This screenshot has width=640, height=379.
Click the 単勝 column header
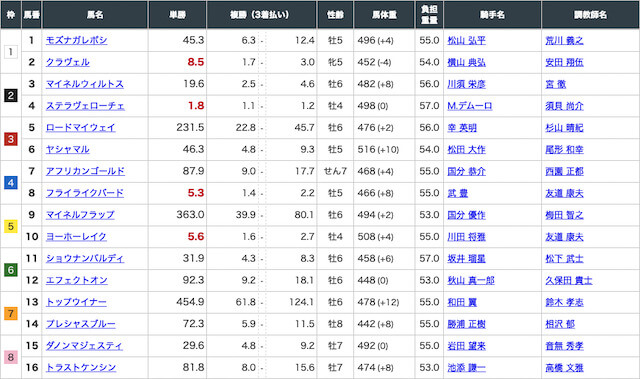coord(178,15)
